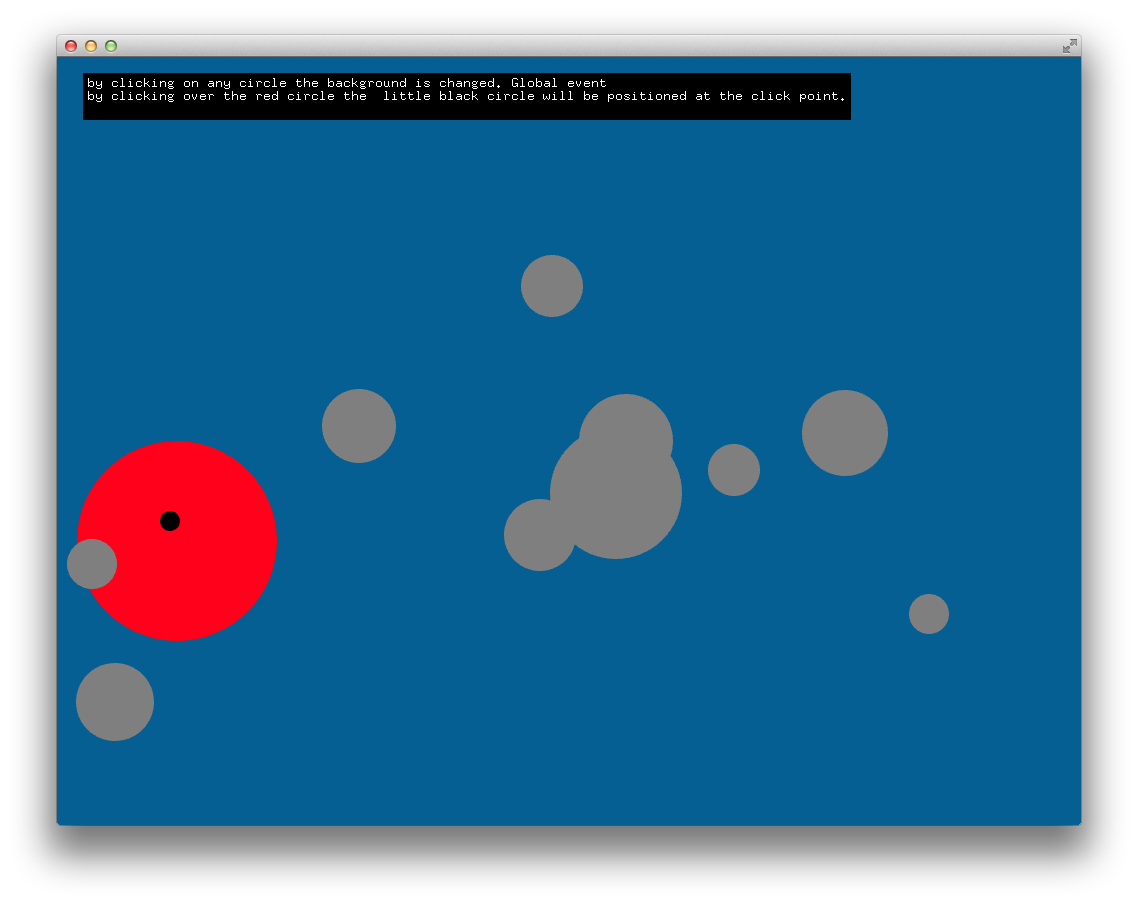Image resolution: width=1138 pixels, height=904 pixels.
Task: Click the green zoom button in the title bar
Action: click(x=110, y=46)
